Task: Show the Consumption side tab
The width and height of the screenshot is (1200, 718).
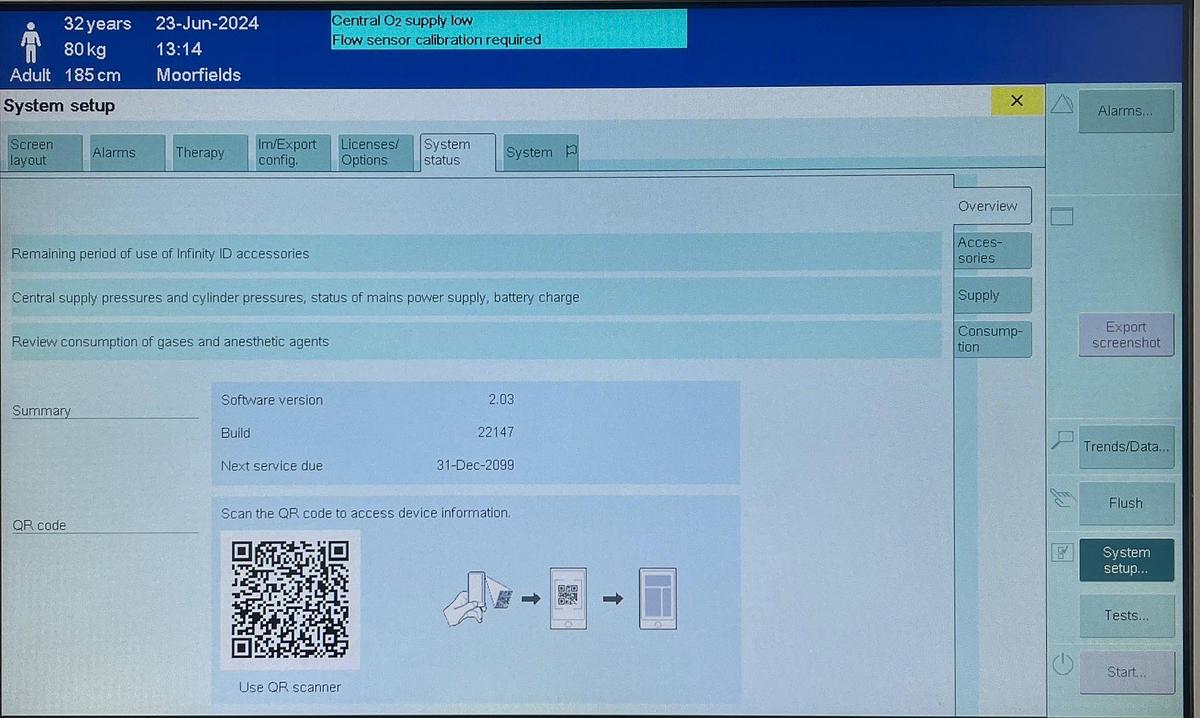Action: [x=991, y=339]
